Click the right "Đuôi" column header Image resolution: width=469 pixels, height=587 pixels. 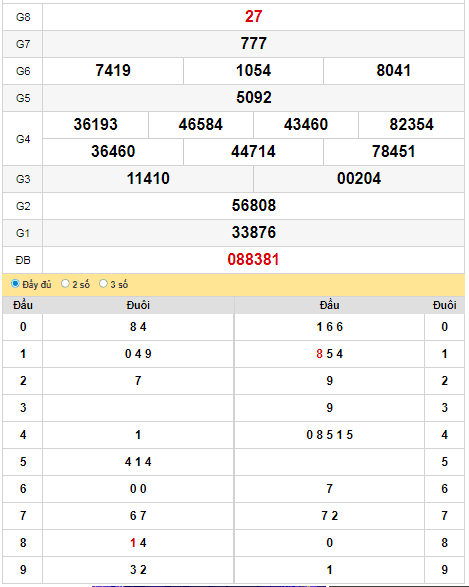(444, 305)
